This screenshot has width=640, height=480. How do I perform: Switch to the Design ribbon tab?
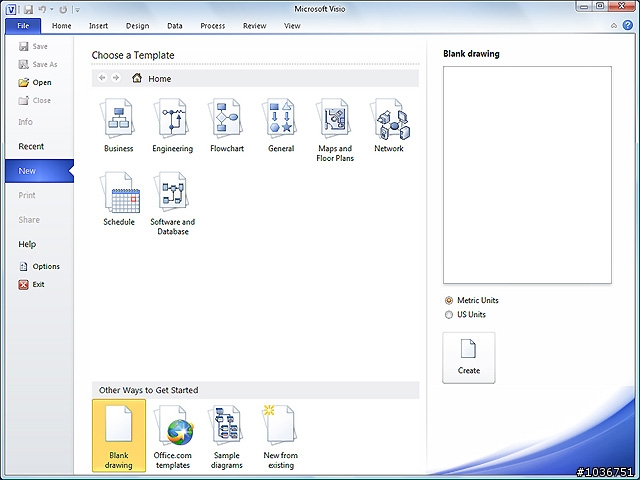click(x=137, y=26)
